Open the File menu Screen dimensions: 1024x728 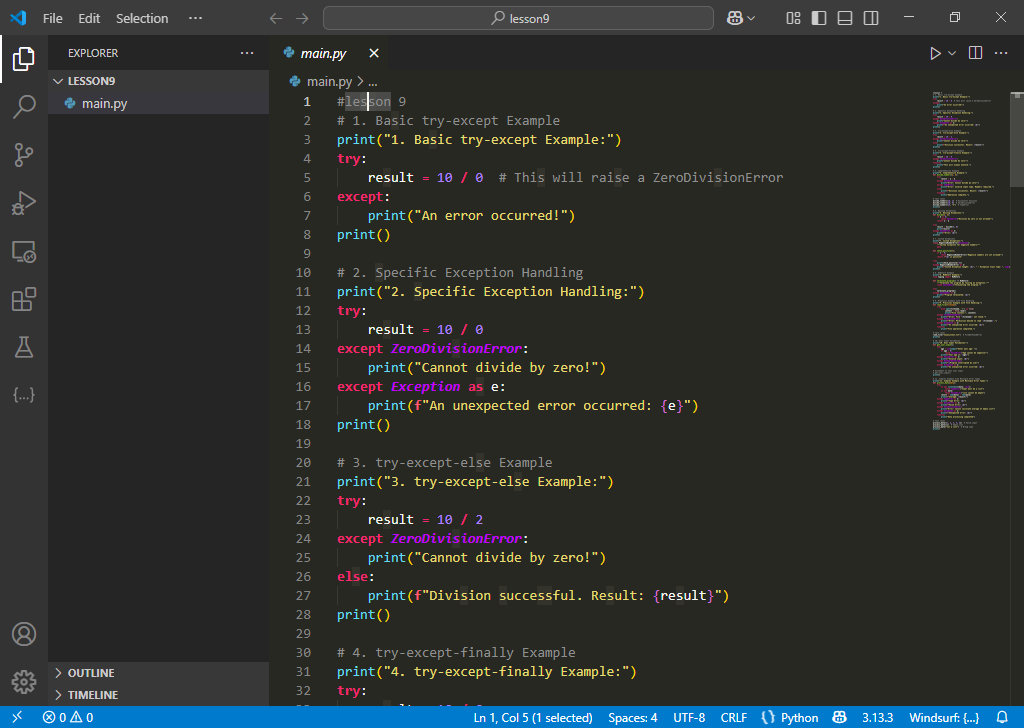[x=53, y=18]
